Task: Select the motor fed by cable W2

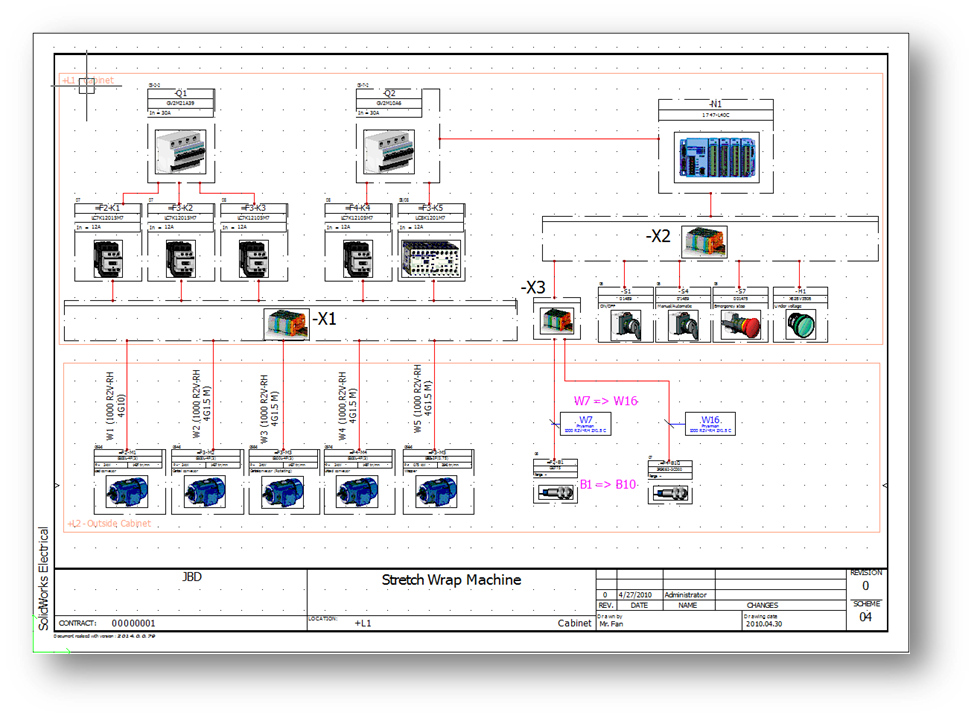Action: tap(205, 491)
